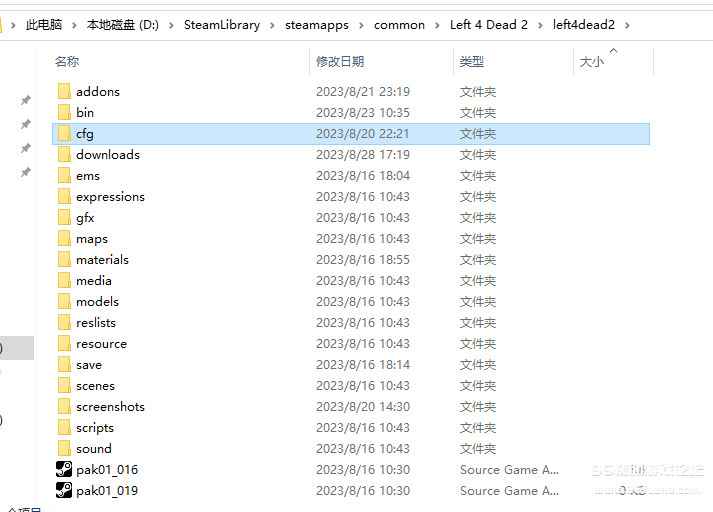The image size is (713, 512).
Task: Expand chevron after common breadcrumb
Action: pyautogui.click(x=437, y=25)
